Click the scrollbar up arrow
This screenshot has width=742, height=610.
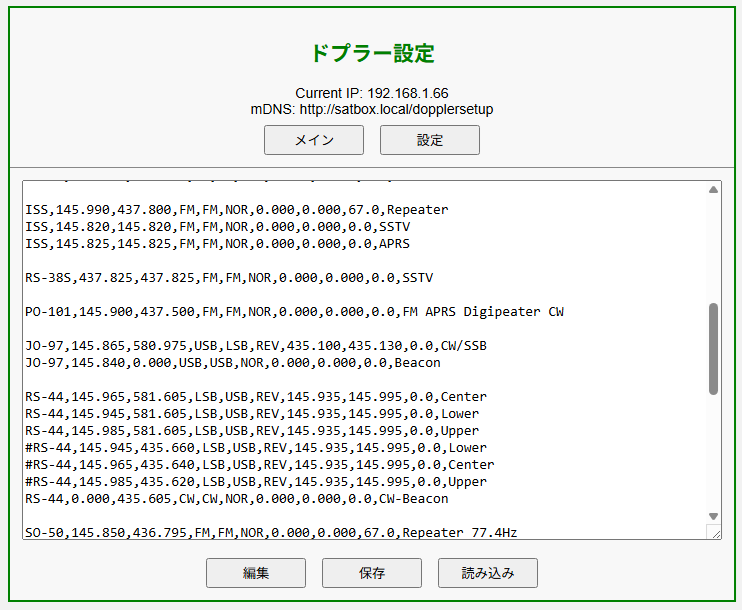(713, 190)
